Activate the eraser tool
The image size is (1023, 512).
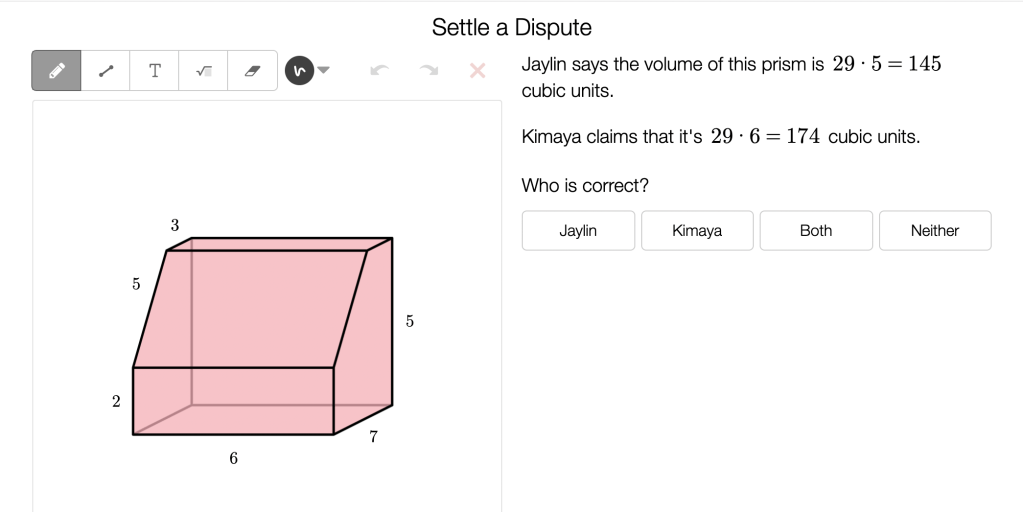(x=252, y=71)
